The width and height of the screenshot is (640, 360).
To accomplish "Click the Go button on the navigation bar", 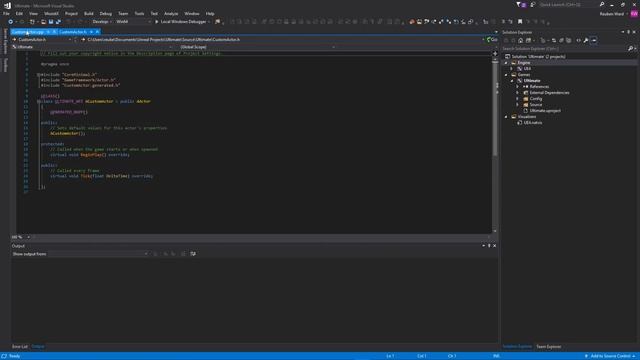I will [x=492, y=40].
